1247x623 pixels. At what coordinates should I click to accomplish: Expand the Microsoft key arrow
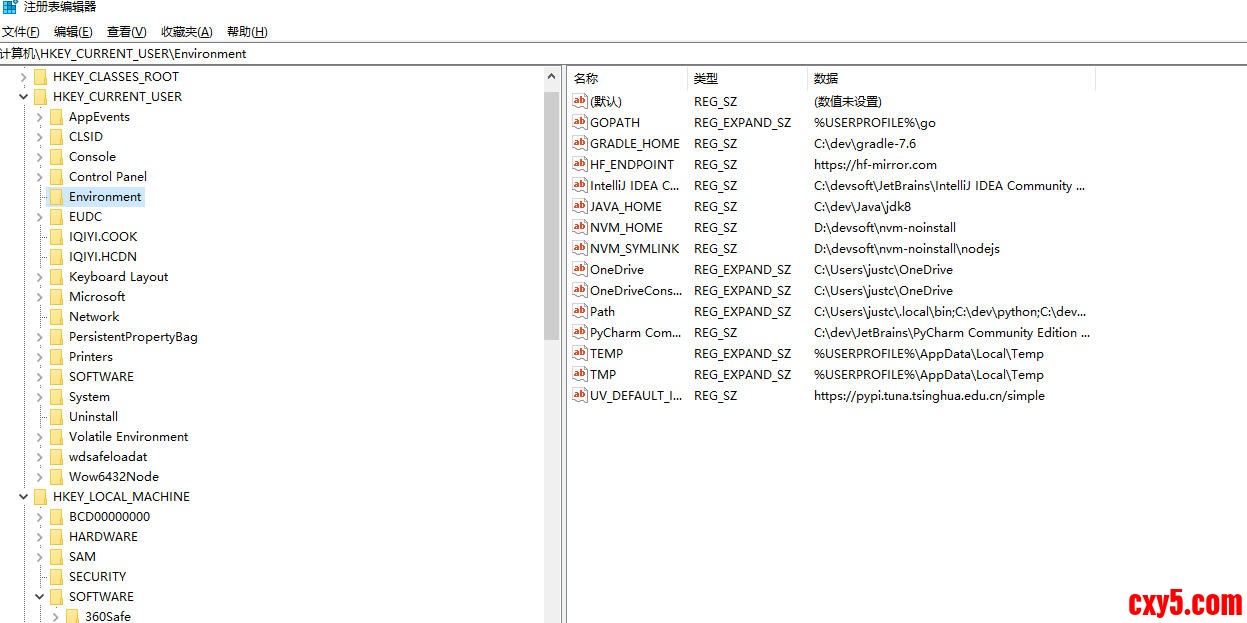pos(40,297)
